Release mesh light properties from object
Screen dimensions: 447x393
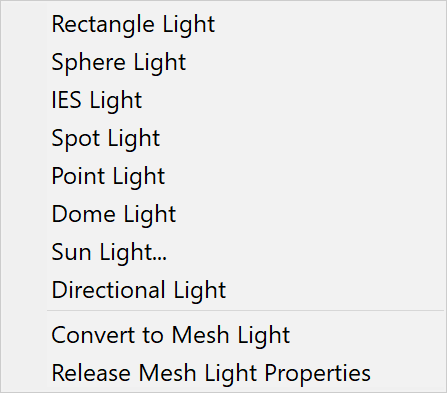click(223, 373)
